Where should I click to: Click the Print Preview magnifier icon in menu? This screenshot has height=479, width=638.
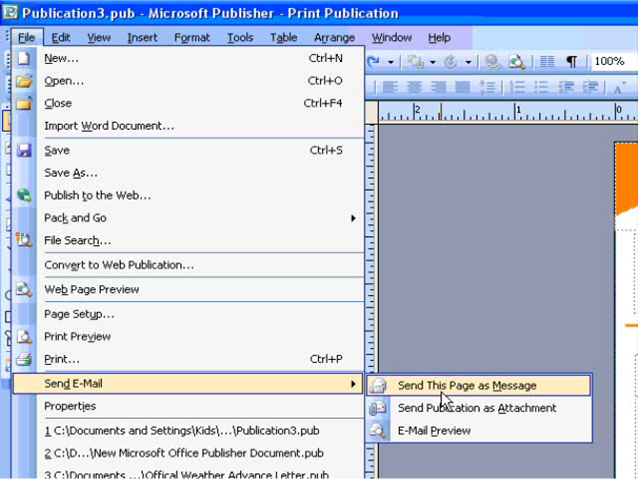coord(24,337)
